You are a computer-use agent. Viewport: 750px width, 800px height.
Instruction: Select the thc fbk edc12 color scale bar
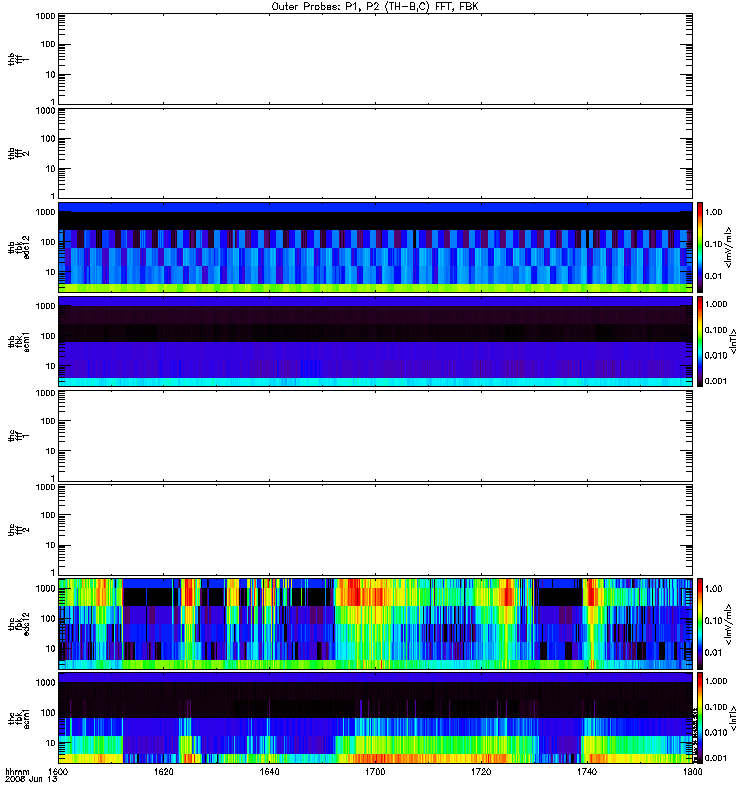700,624
